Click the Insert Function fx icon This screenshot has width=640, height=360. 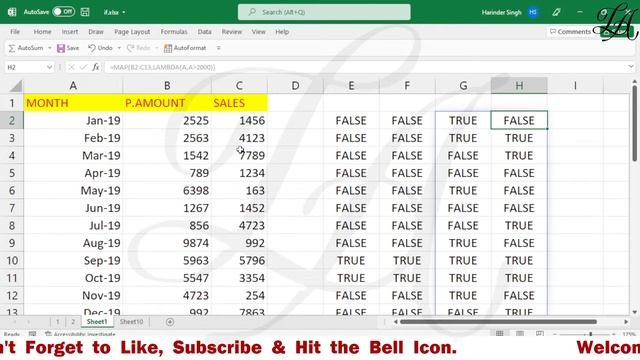pos(96,67)
